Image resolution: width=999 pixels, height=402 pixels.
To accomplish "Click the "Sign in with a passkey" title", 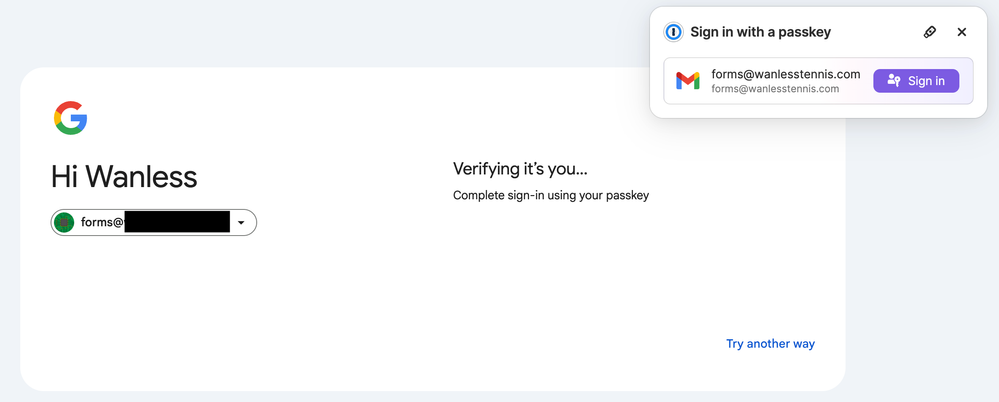I will tap(760, 32).
